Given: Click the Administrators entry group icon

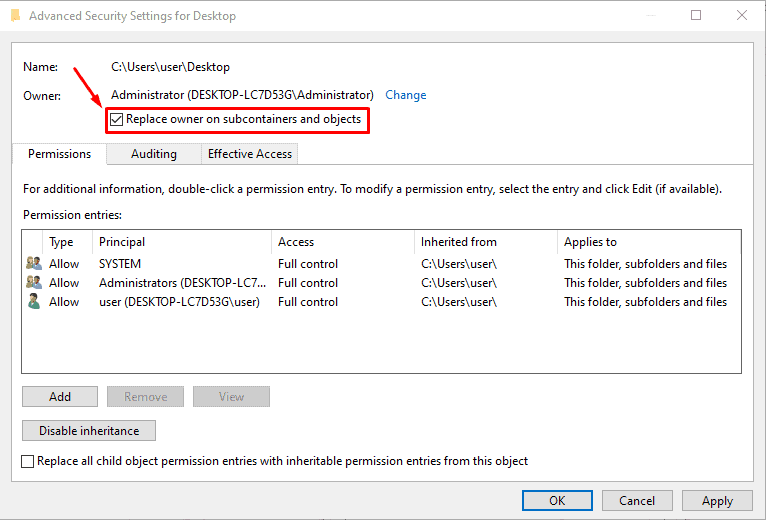Looking at the screenshot, I should [x=34, y=282].
